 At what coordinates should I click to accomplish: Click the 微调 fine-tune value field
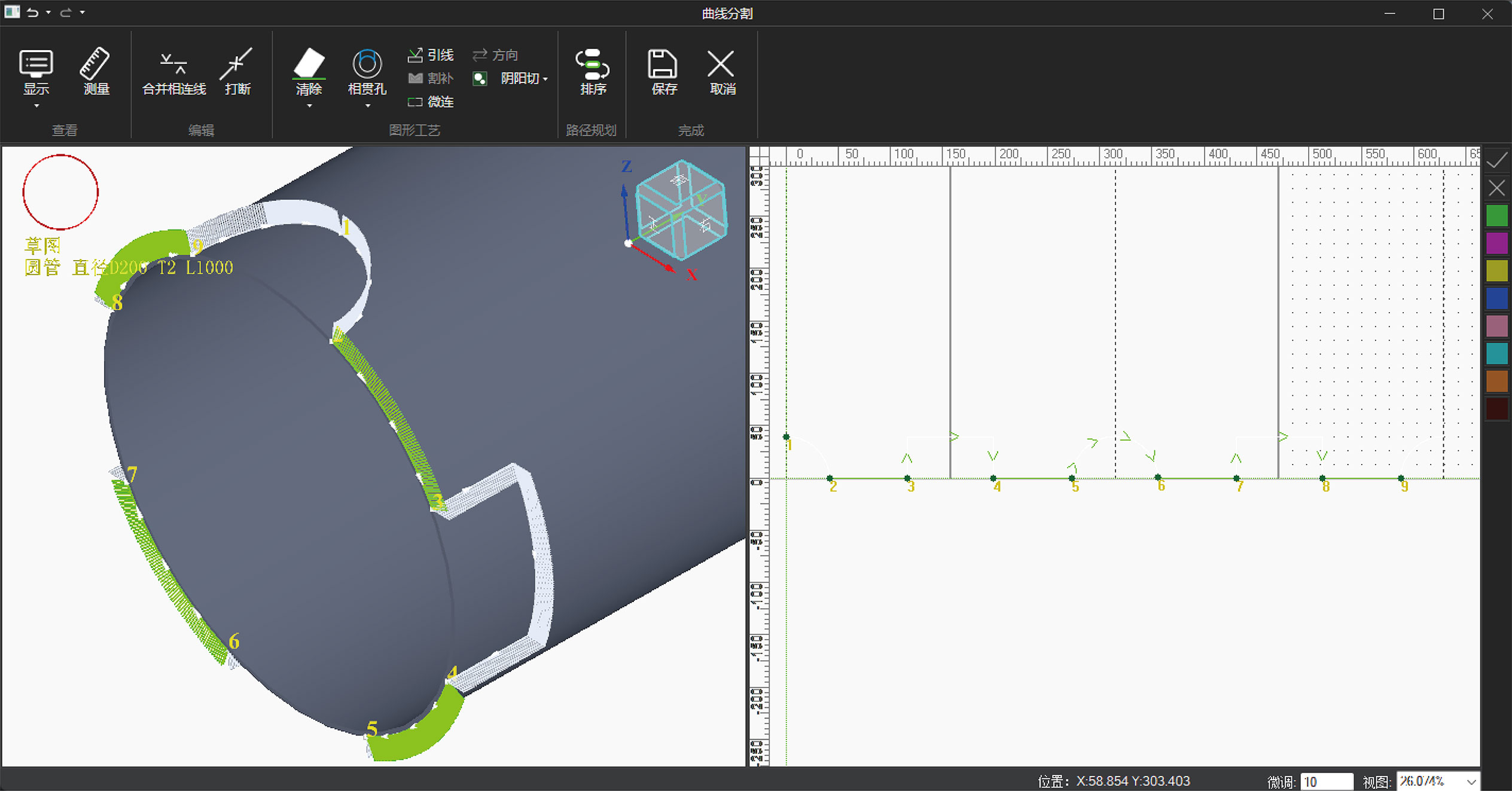[x=1326, y=781]
